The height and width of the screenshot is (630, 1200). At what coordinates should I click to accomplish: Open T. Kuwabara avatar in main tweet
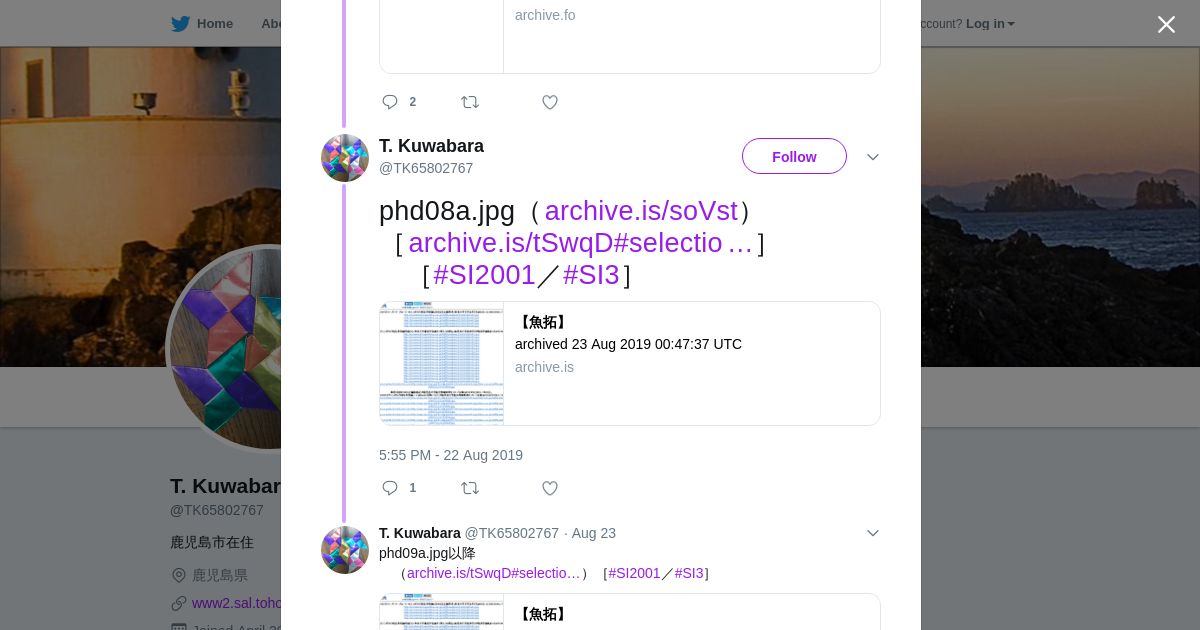tap(345, 158)
